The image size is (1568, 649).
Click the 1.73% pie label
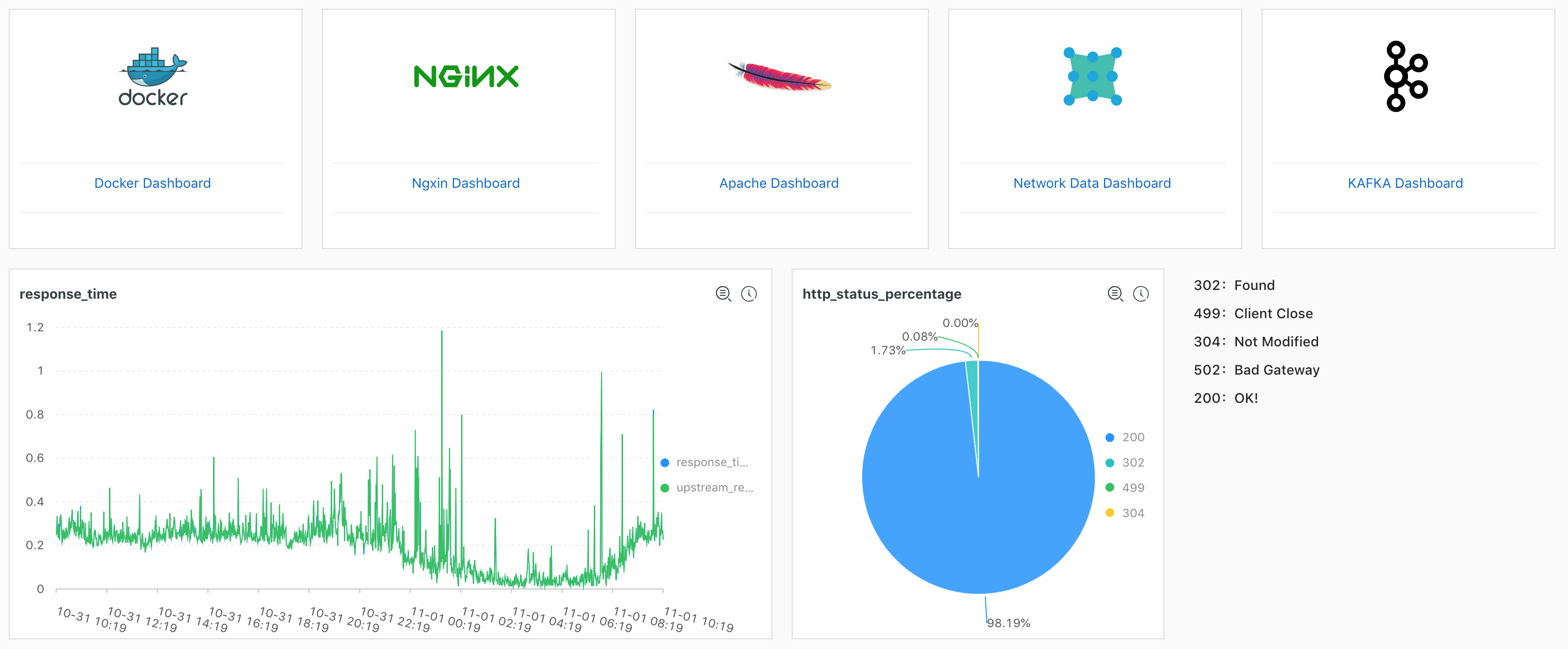[888, 350]
